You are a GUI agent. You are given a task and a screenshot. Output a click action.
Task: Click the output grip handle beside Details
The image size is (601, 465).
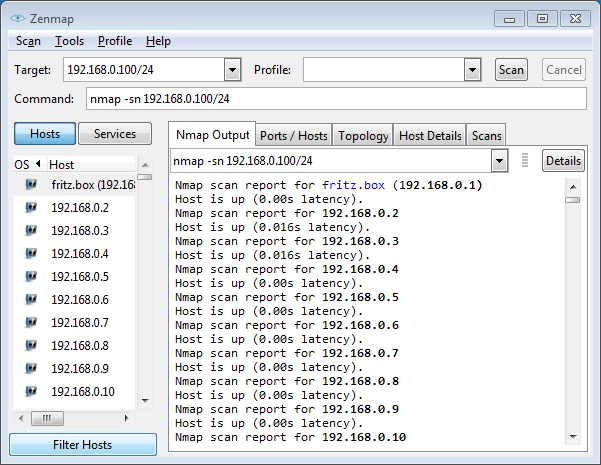pos(525,160)
